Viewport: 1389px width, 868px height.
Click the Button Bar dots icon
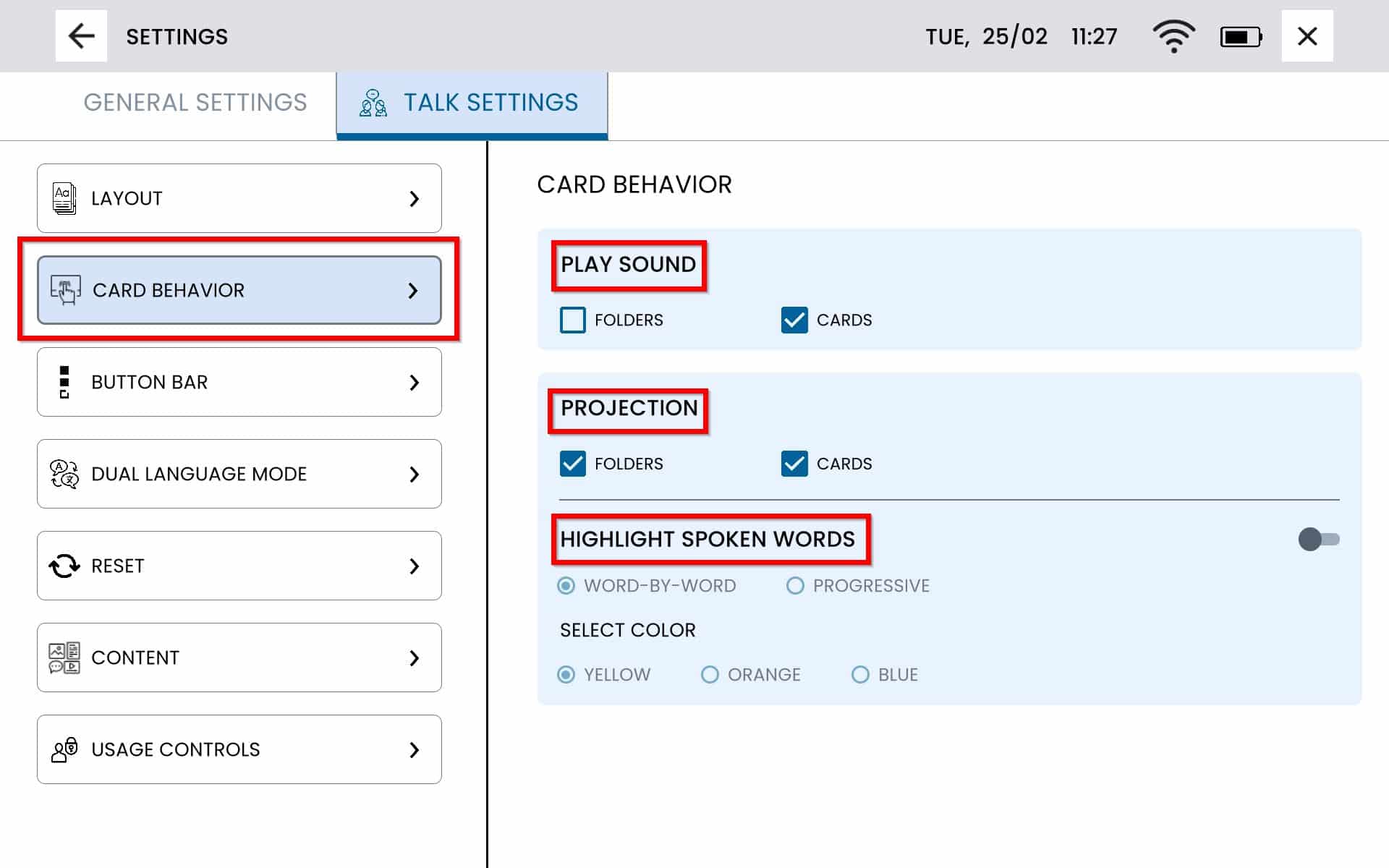(64, 382)
